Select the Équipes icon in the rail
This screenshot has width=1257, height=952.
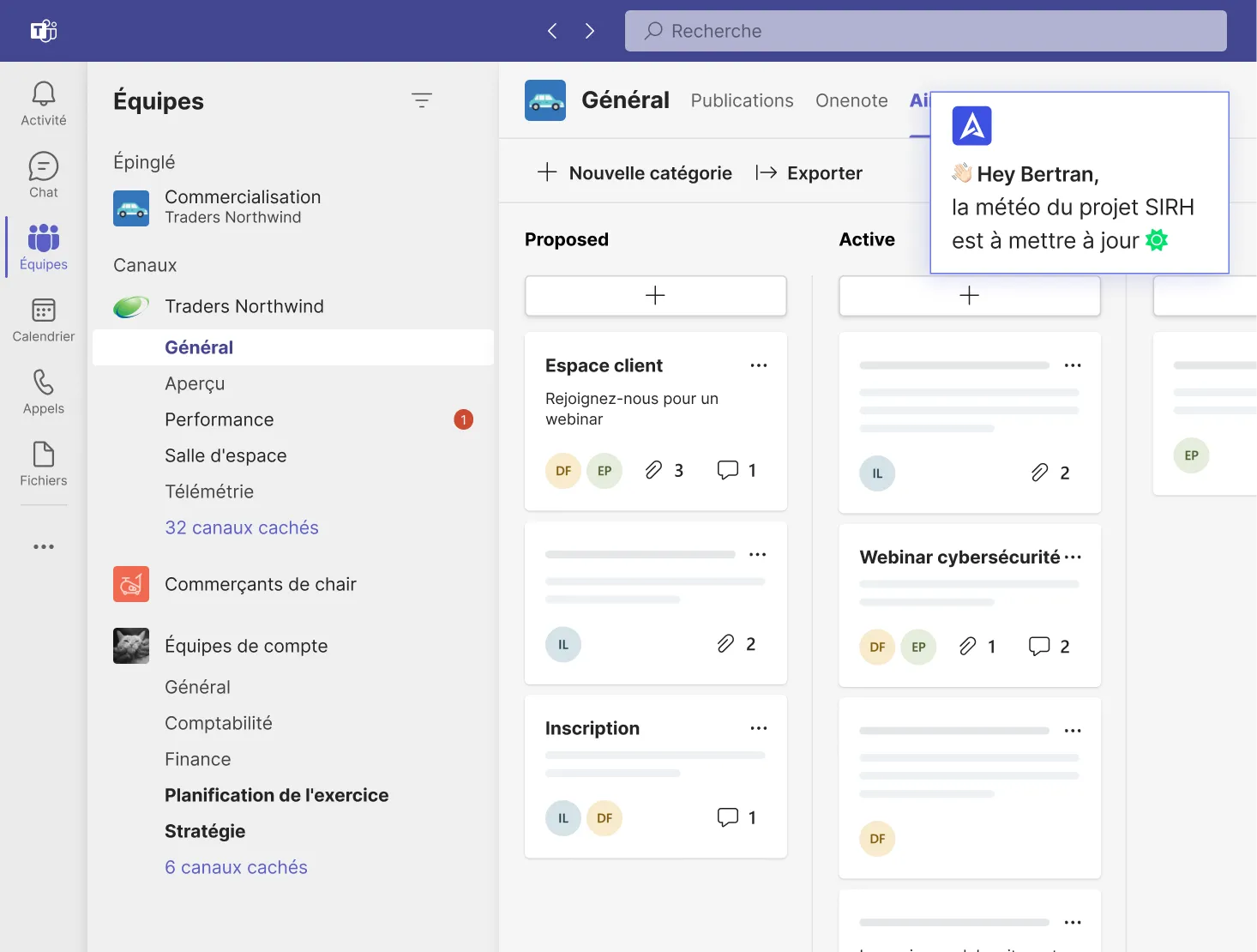(44, 238)
